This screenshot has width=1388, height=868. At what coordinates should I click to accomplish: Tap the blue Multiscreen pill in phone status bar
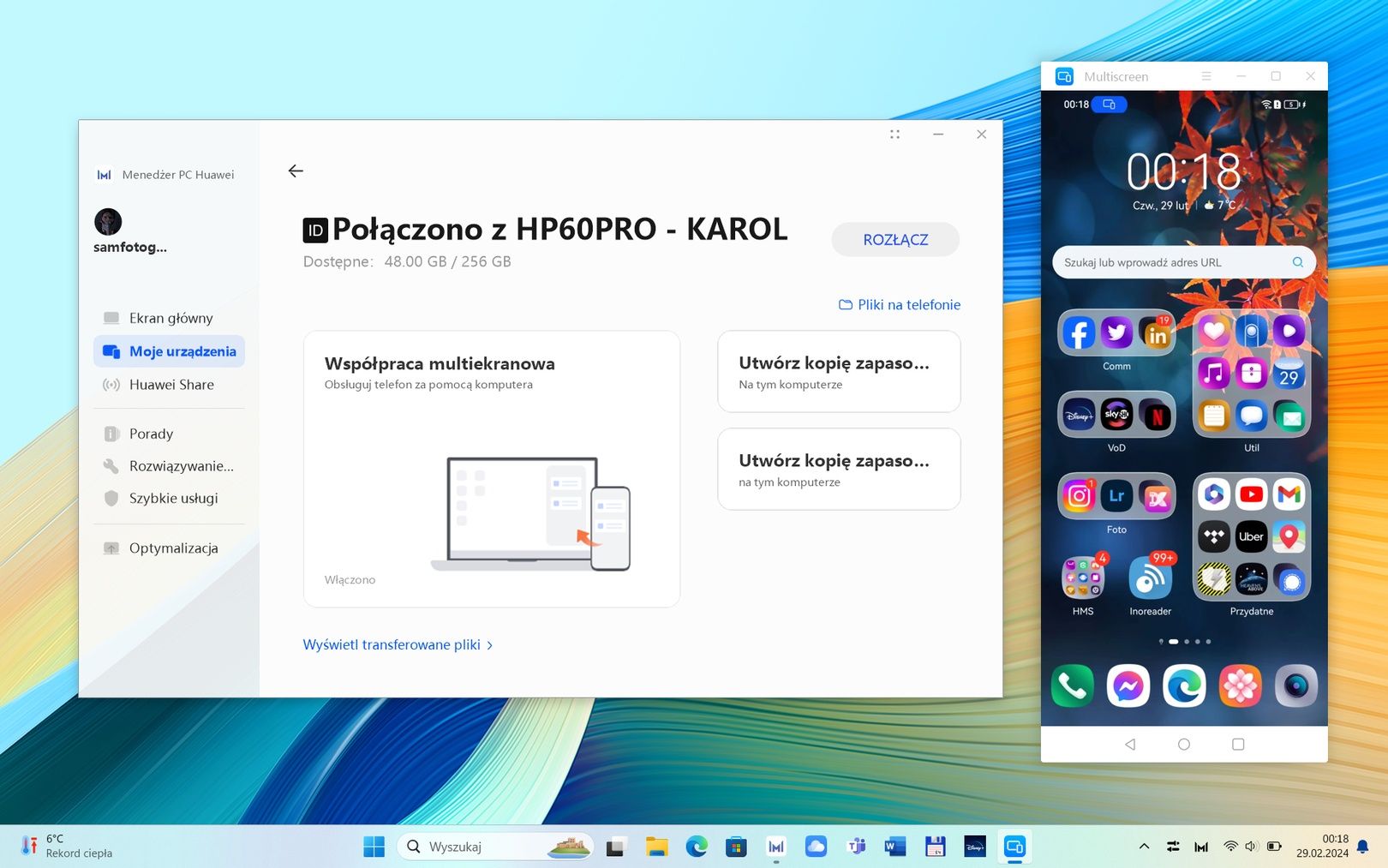tap(1109, 105)
